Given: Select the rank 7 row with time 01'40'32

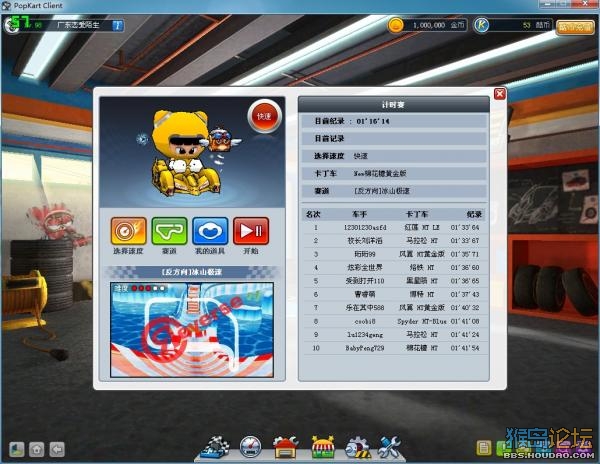Looking at the screenshot, I should [394, 308].
